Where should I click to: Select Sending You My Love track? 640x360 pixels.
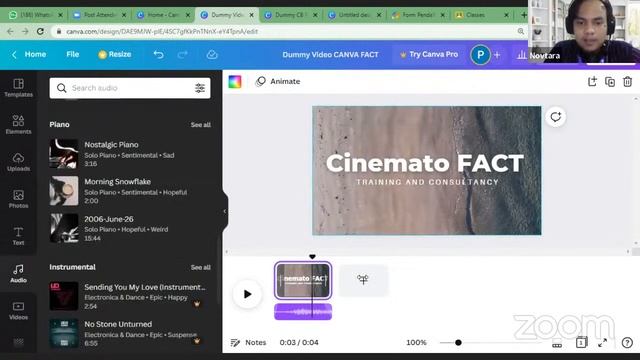(130, 296)
